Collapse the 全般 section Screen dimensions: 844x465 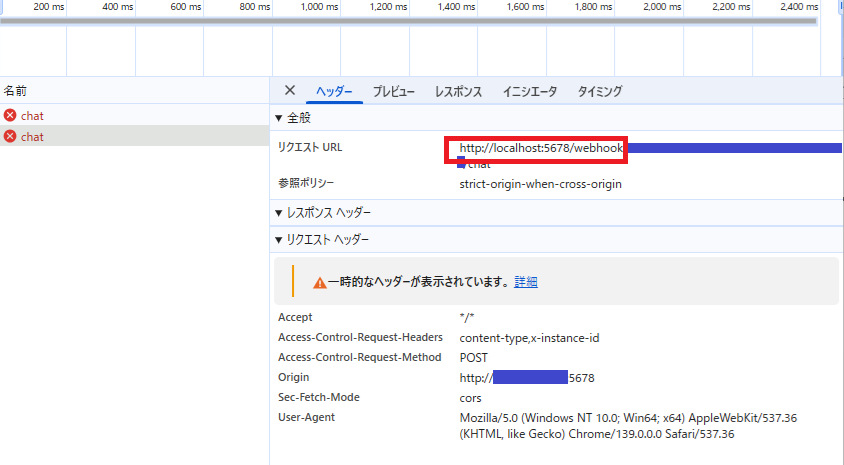[x=293, y=118]
